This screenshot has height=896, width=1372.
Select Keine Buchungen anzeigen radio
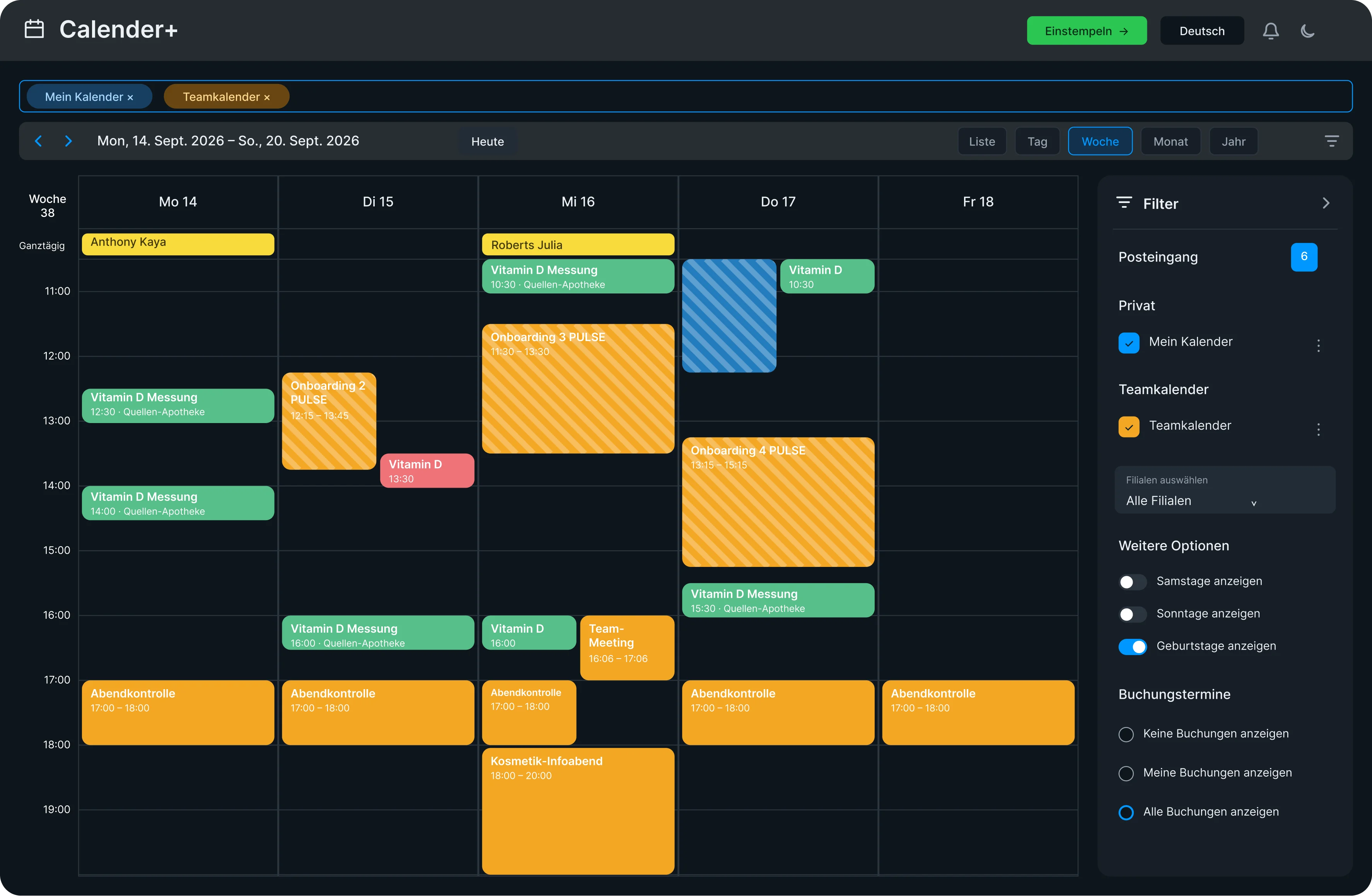(x=1126, y=734)
